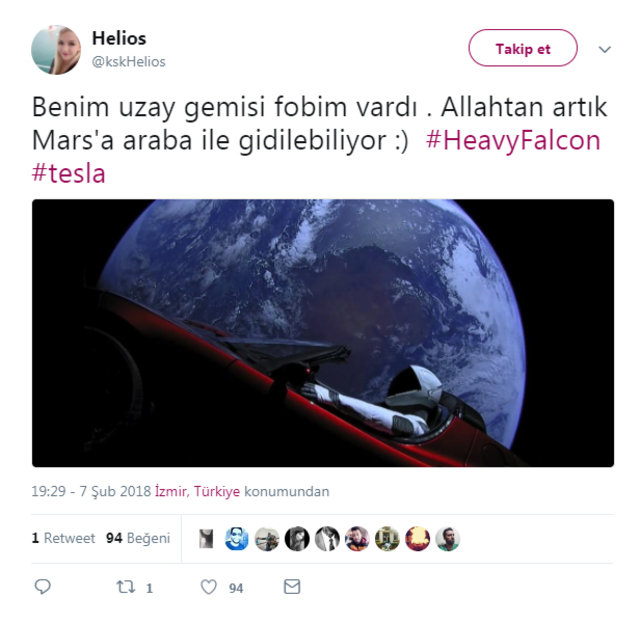Open the orange sunset liker avatar

tap(418, 538)
